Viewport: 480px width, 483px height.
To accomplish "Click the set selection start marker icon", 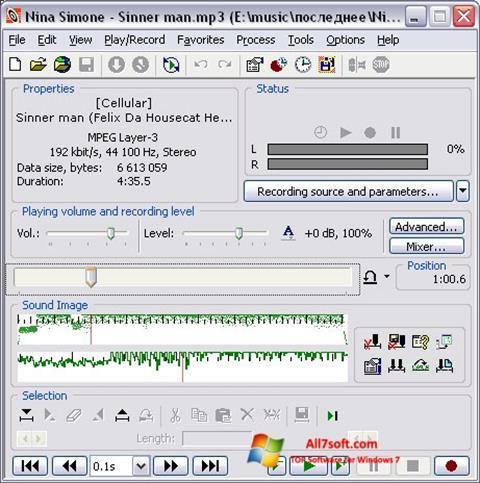I will [26, 415].
